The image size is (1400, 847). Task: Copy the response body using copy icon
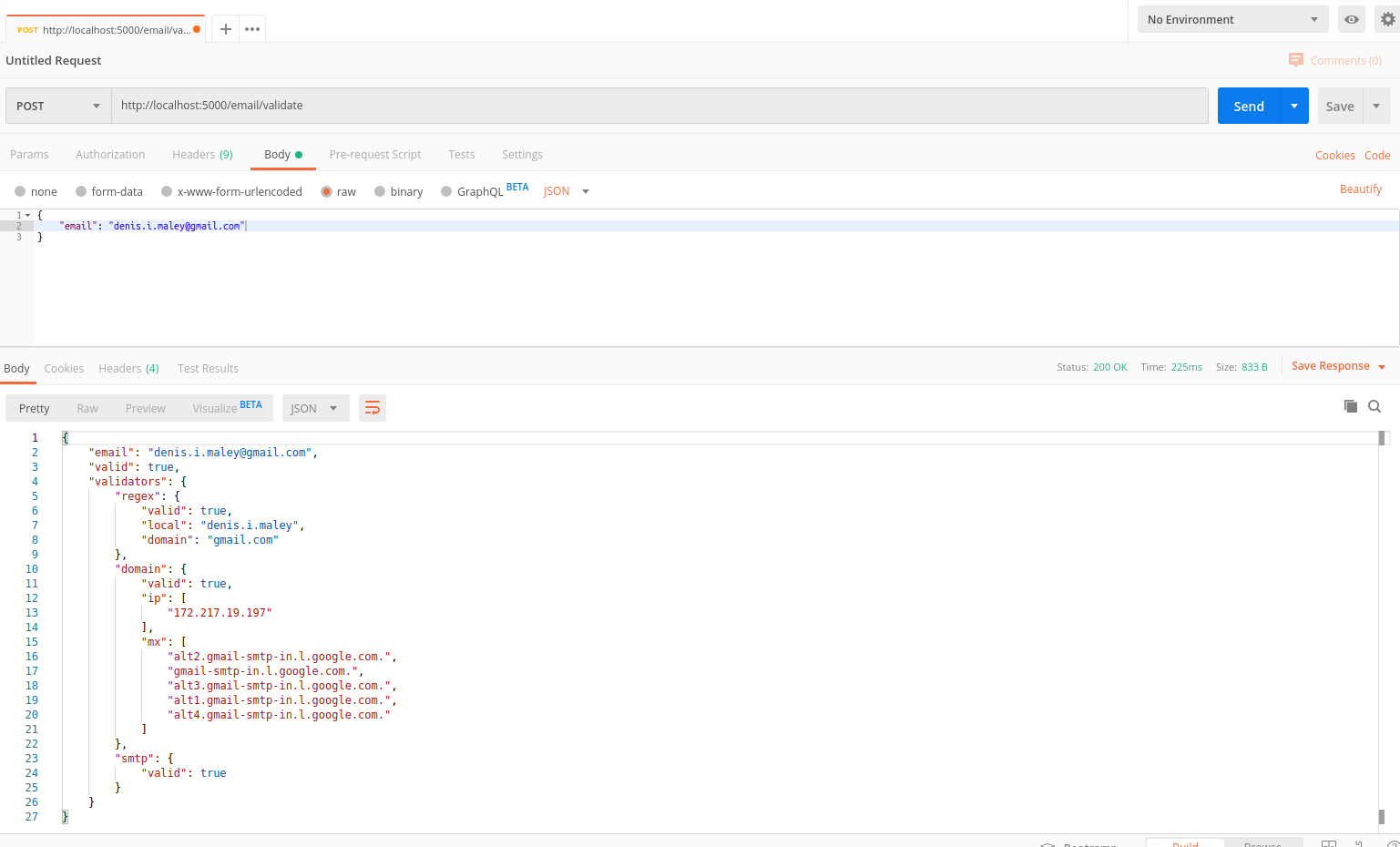pyautogui.click(x=1351, y=406)
